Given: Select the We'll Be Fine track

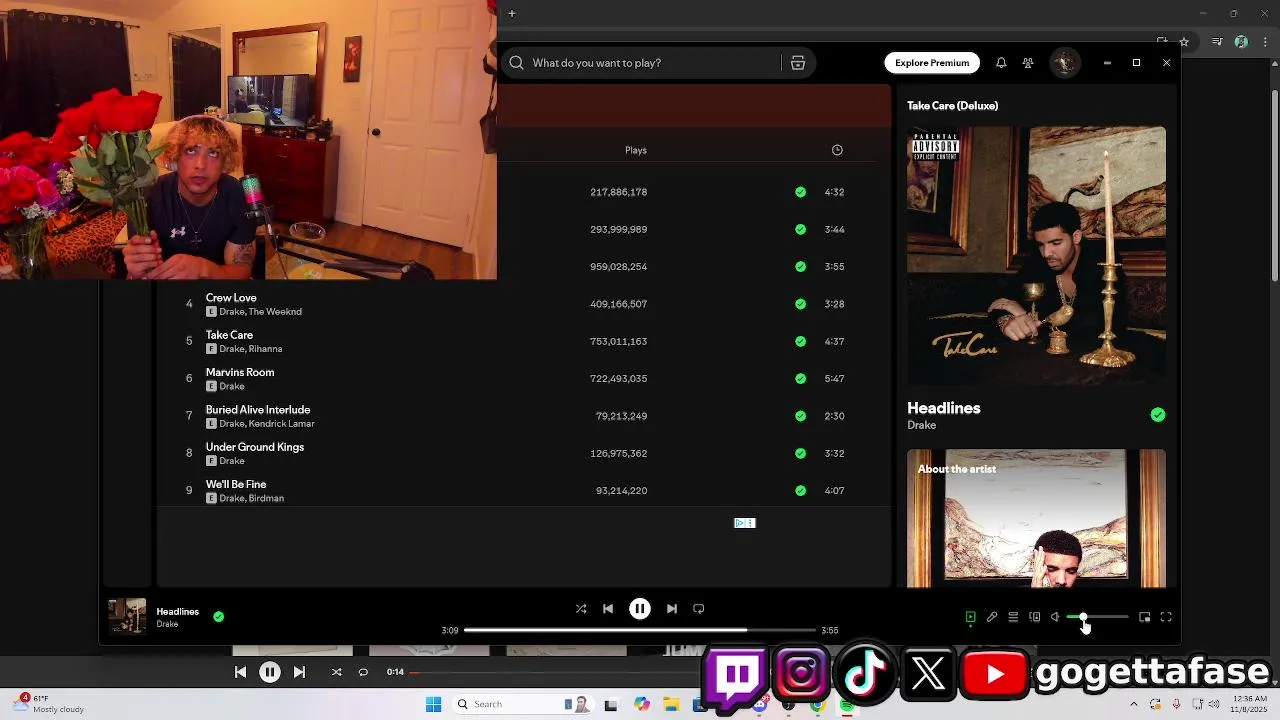Looking at the screenshot, I should [x=236, y=484].
